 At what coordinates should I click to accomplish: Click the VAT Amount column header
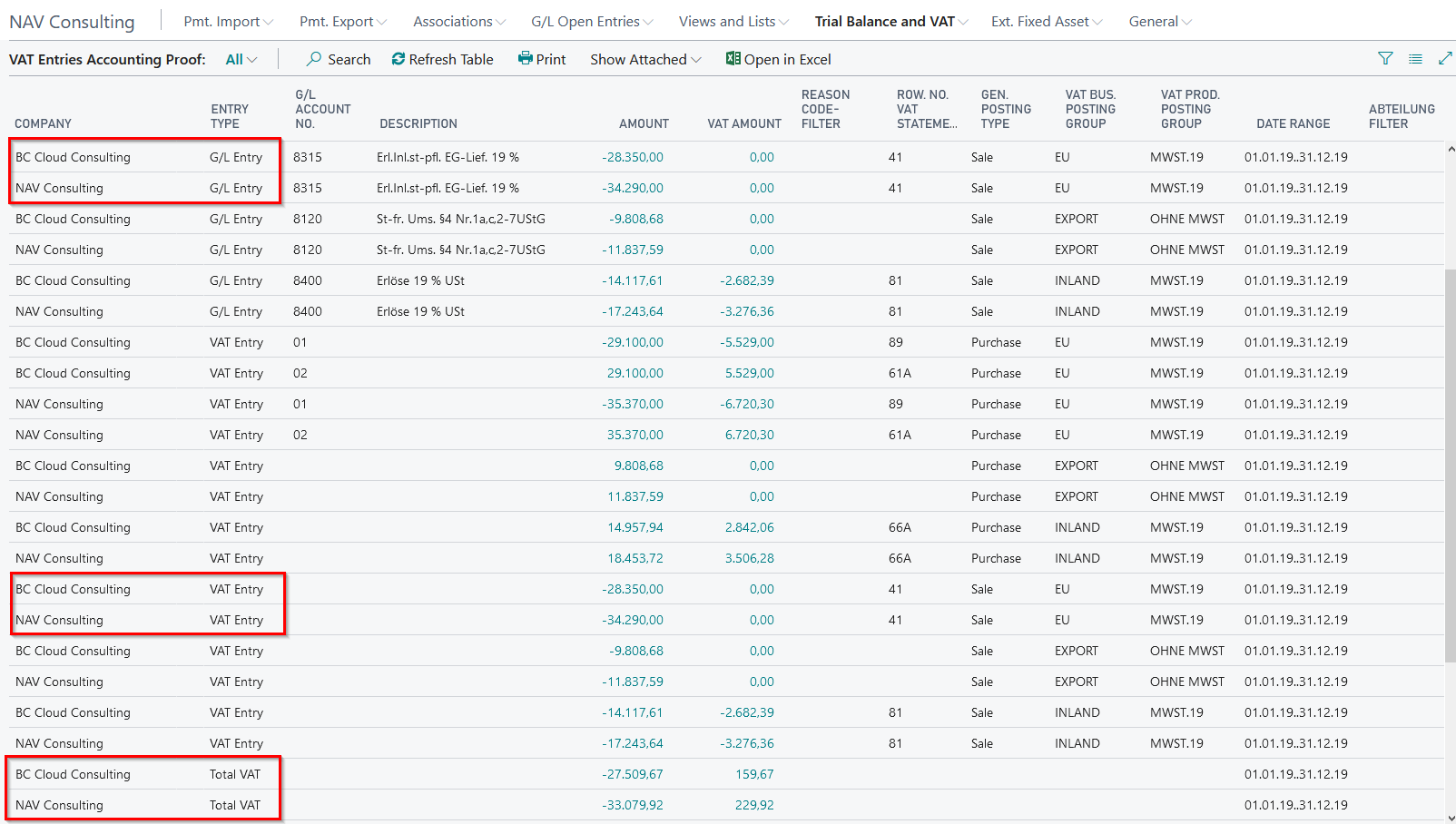click(743, 123)
